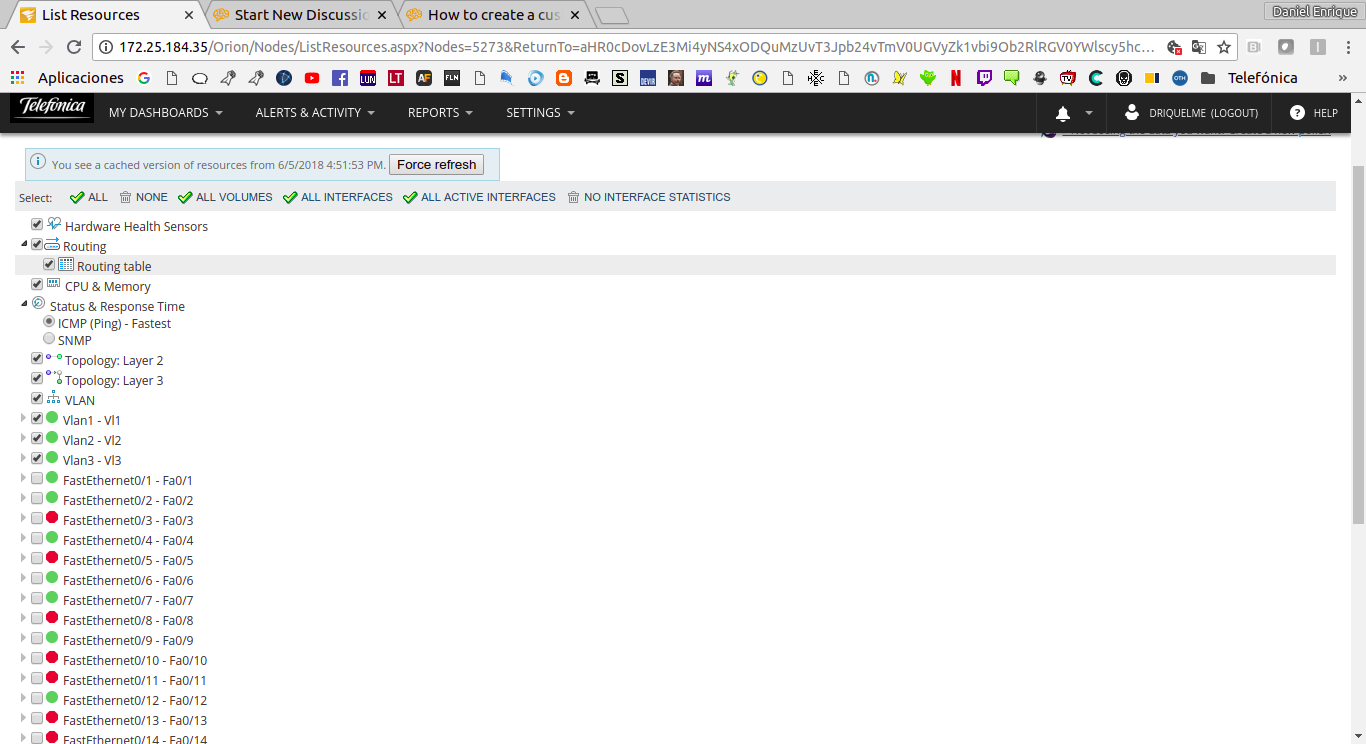Click the Topology: Layer 2 icon
Viewport: 1366px width, 744px height.
[x=54, y=358]
